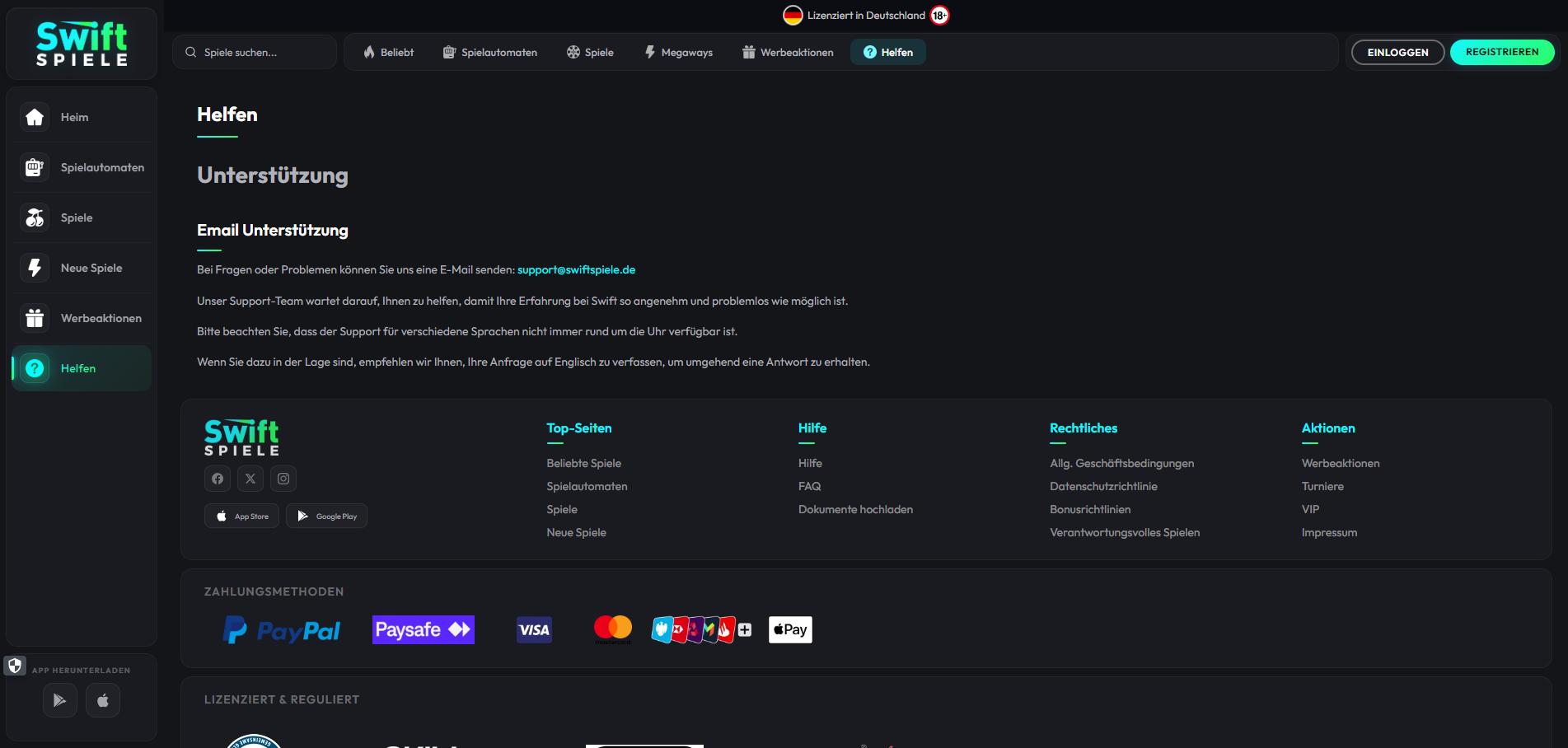Viewport: 1568px width, 748px height.
Task: Click the bank cards bundle payment icon
Action: pyautogui.click(x=701, y=630)
